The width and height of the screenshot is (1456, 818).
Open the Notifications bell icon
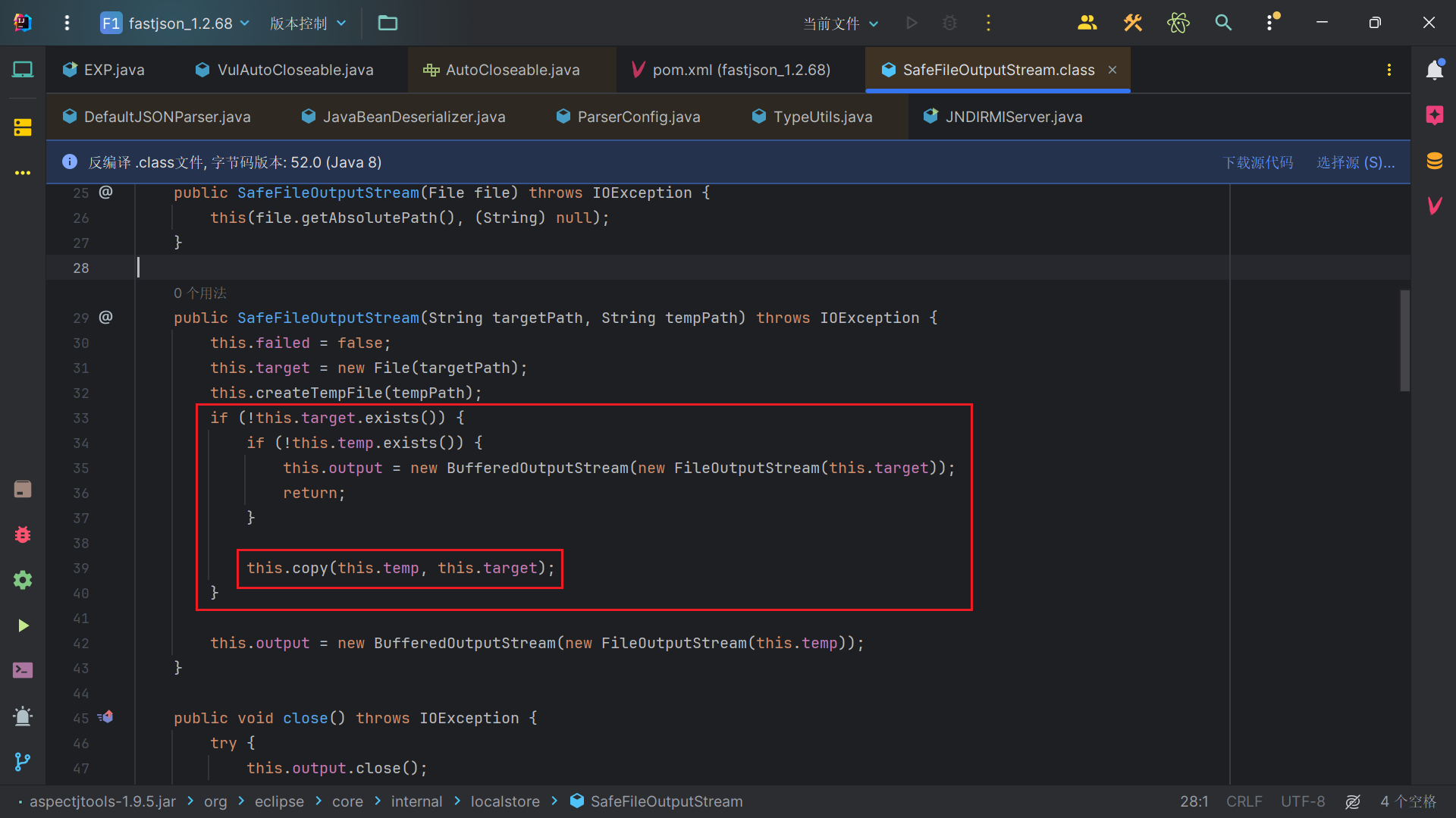pyautogui.click(x=1434, y=70)
